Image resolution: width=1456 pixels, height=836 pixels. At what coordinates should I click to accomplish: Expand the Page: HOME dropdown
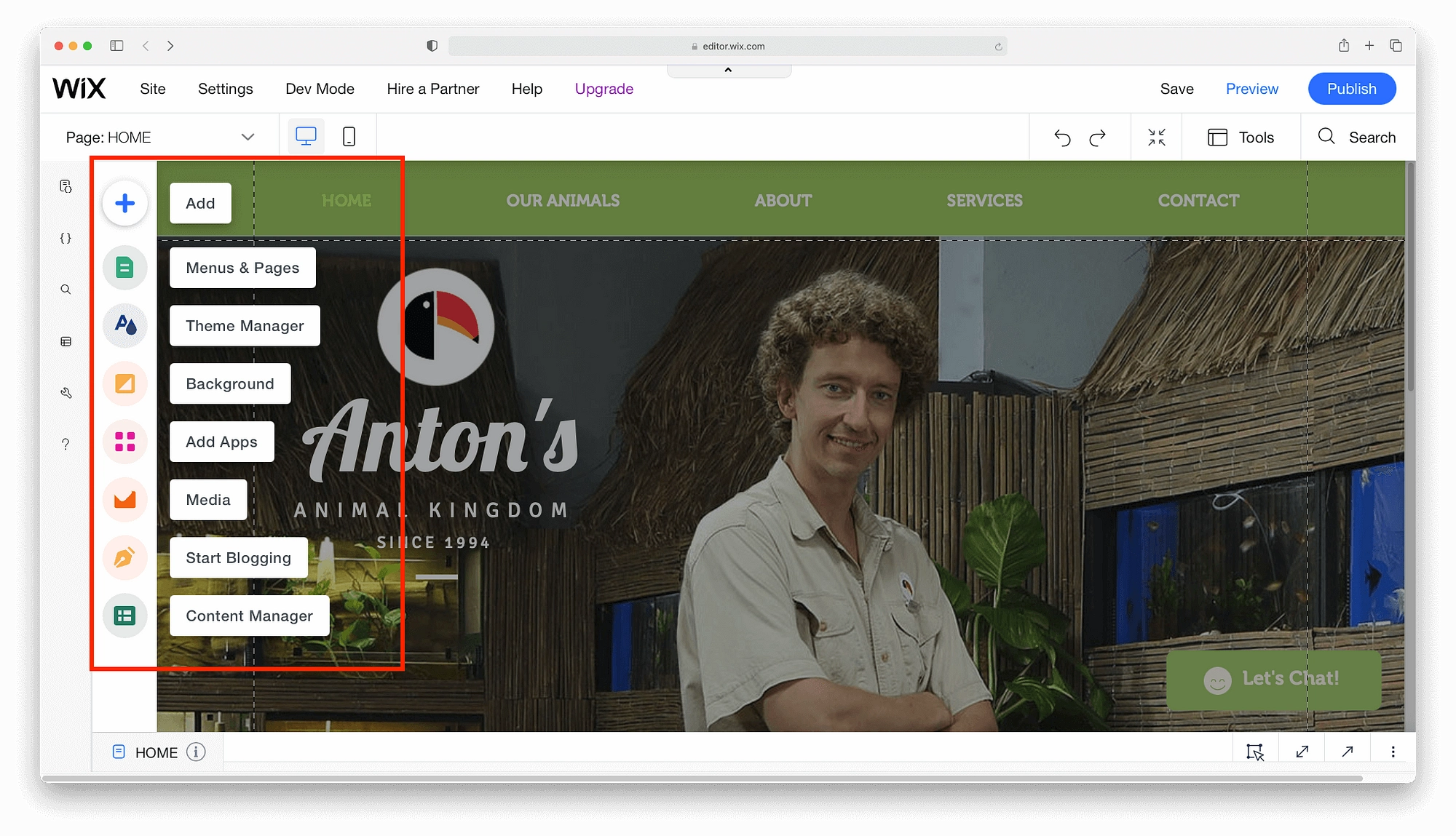pos(159,137)
